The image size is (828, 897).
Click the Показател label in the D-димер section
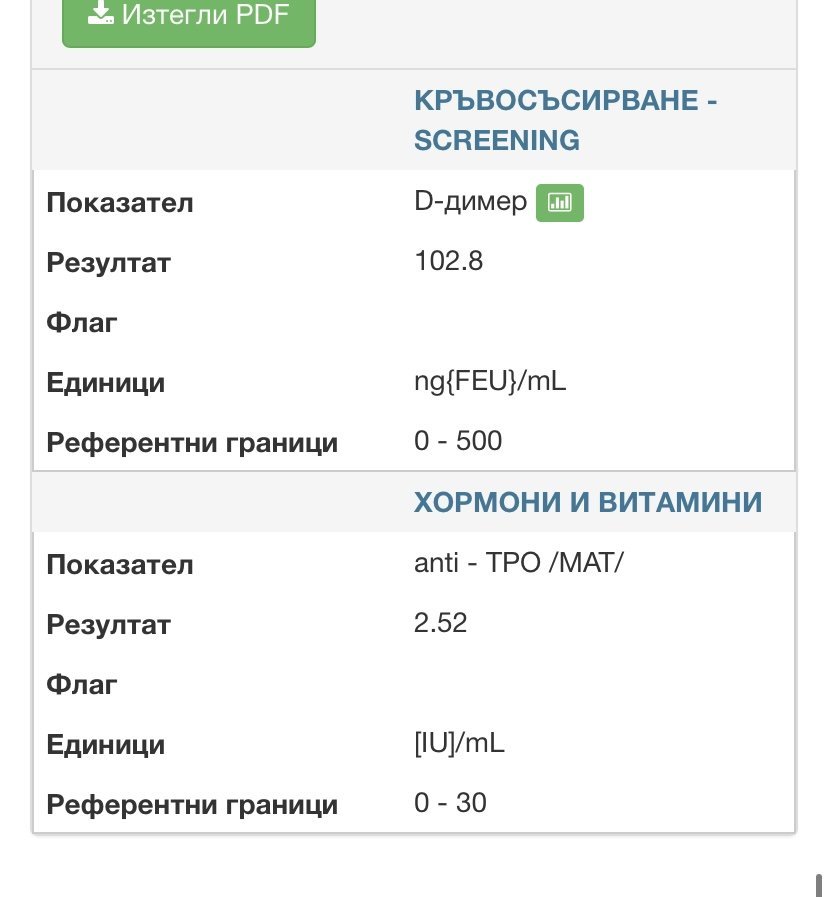coord(120,203)
